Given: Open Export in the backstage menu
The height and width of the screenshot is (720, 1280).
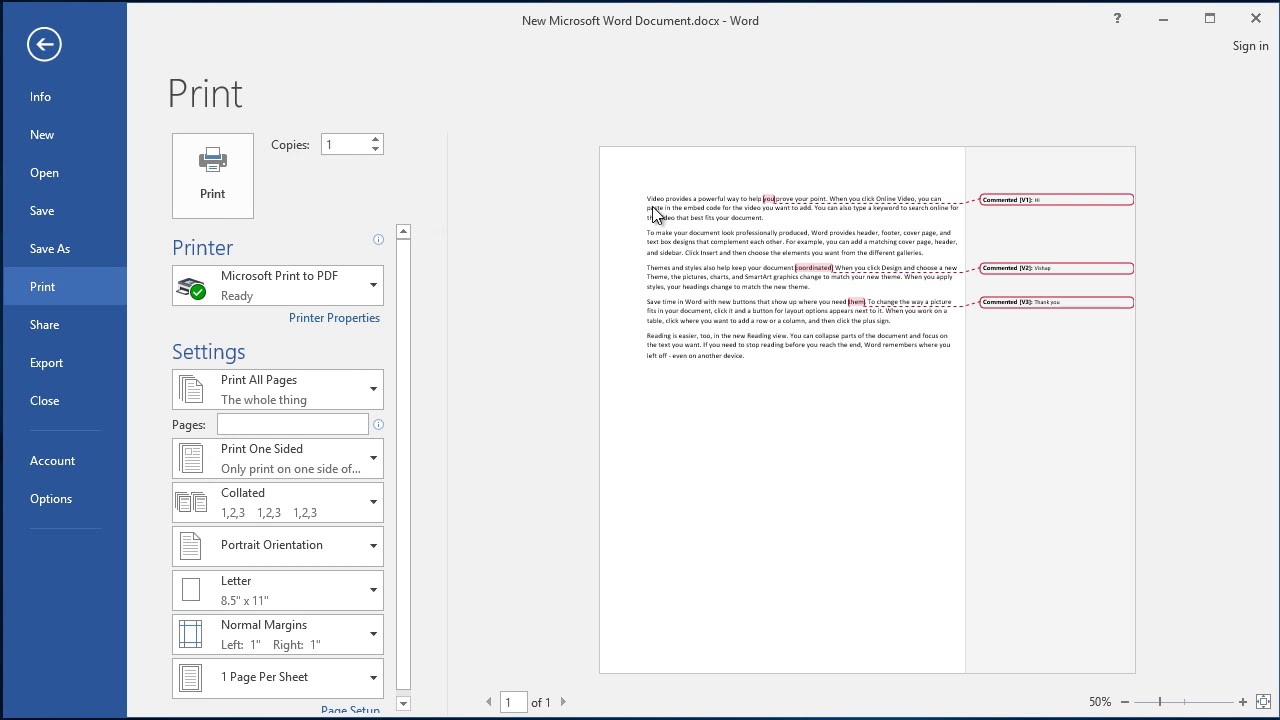Looking at the screenshot, I should (x=46, y=363).
